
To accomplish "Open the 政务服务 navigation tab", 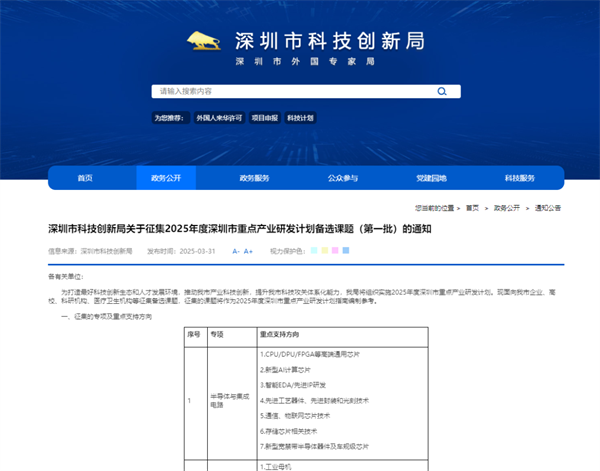I will [254, 178].
